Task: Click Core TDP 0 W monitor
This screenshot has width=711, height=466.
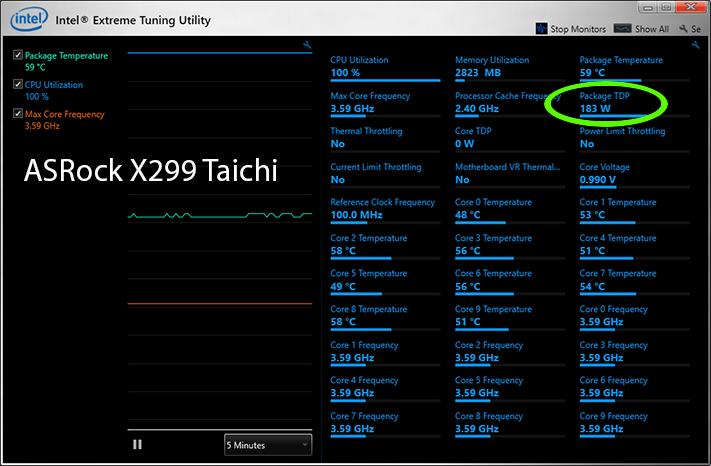Action: [510, 139]
